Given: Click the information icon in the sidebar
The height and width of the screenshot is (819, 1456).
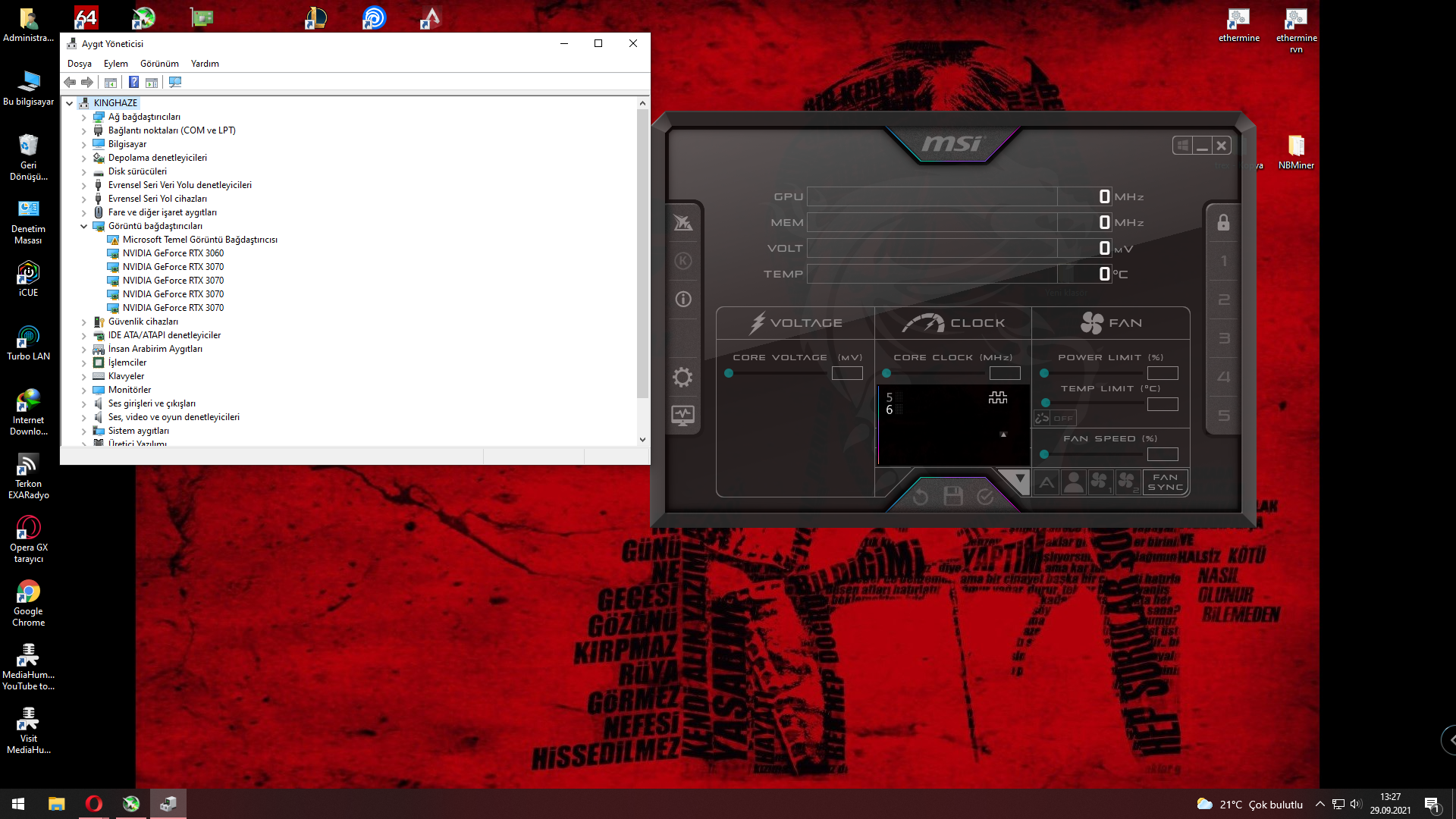Looking at the screenshot, I should (x=683, y=299).
